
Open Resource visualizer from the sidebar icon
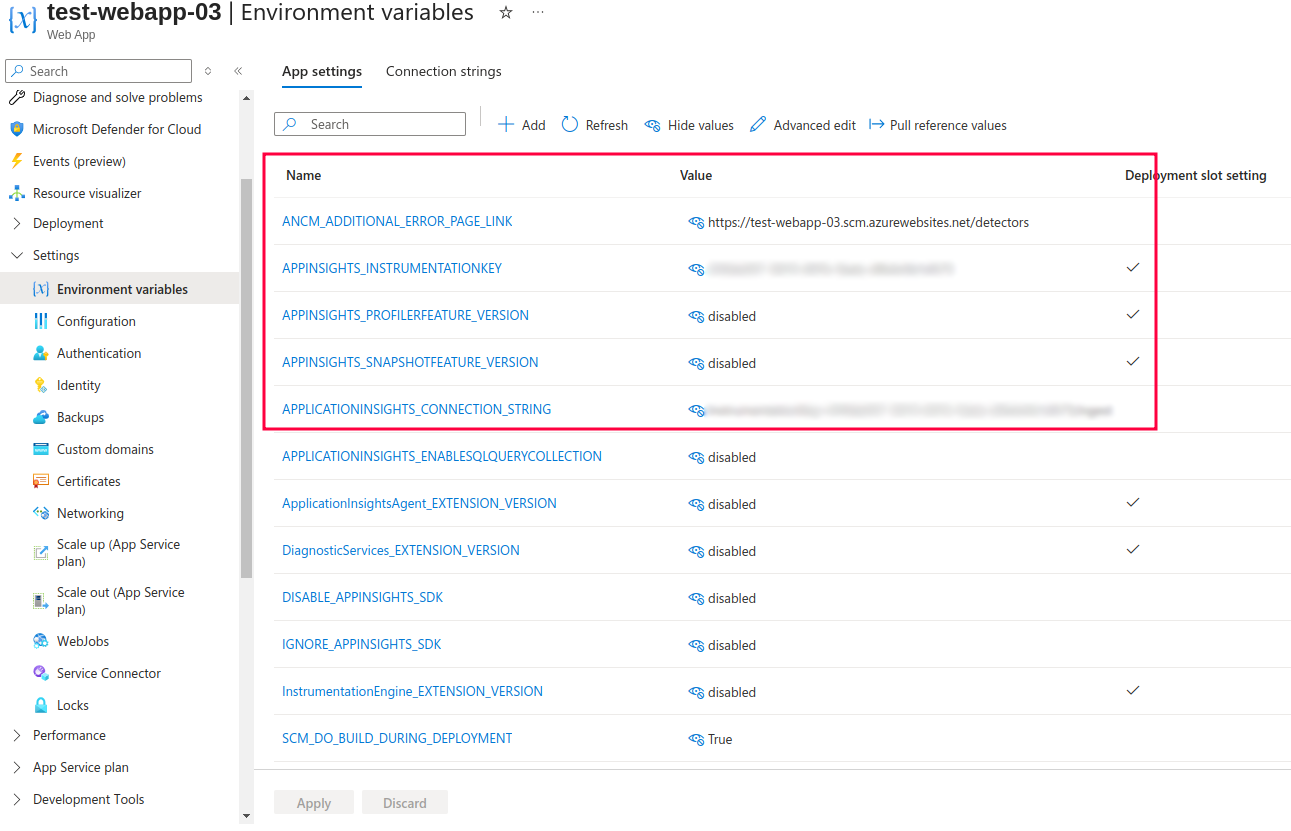(x=16, y=193)
